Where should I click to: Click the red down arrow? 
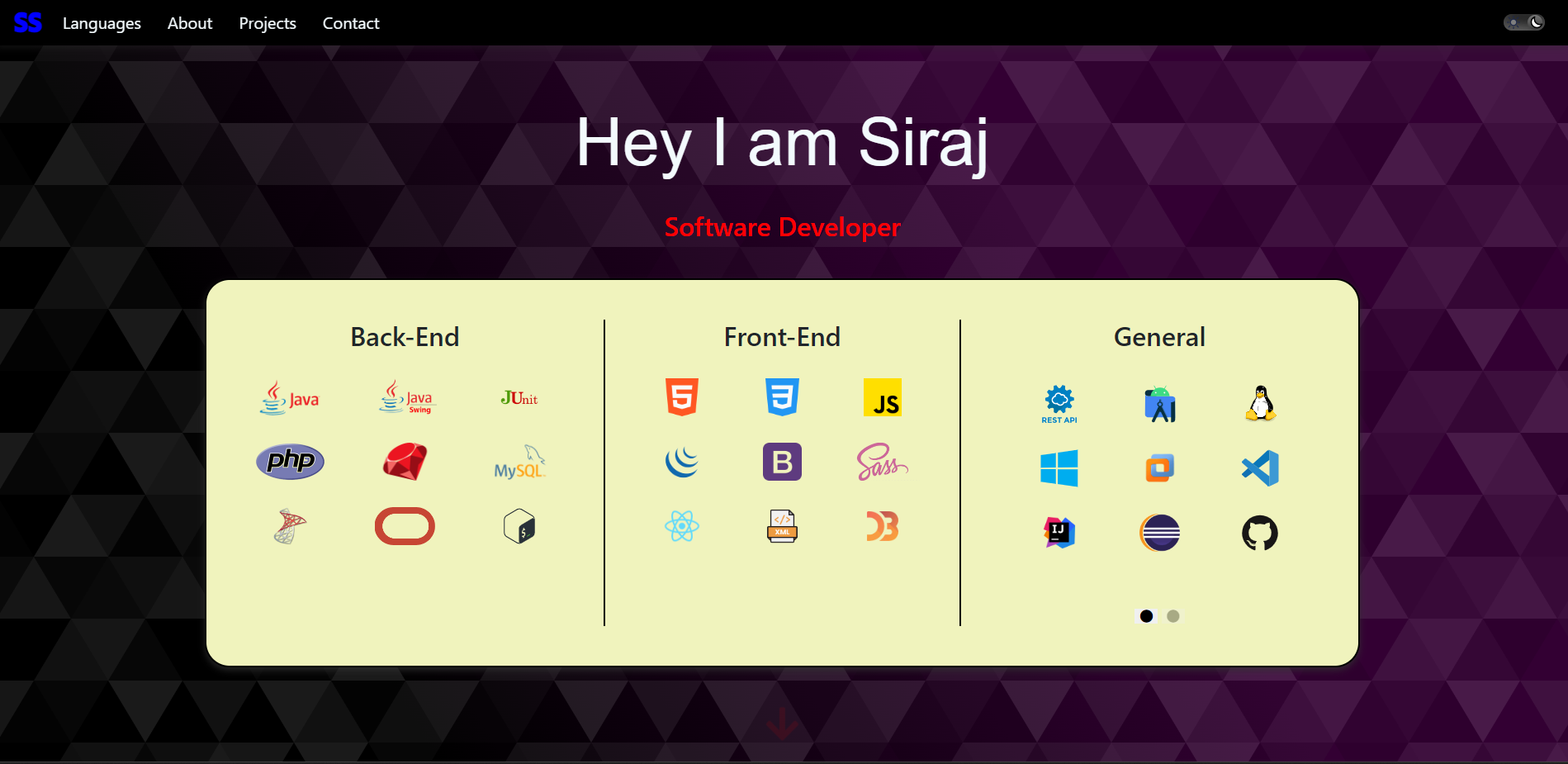click(x=782, y=724)
